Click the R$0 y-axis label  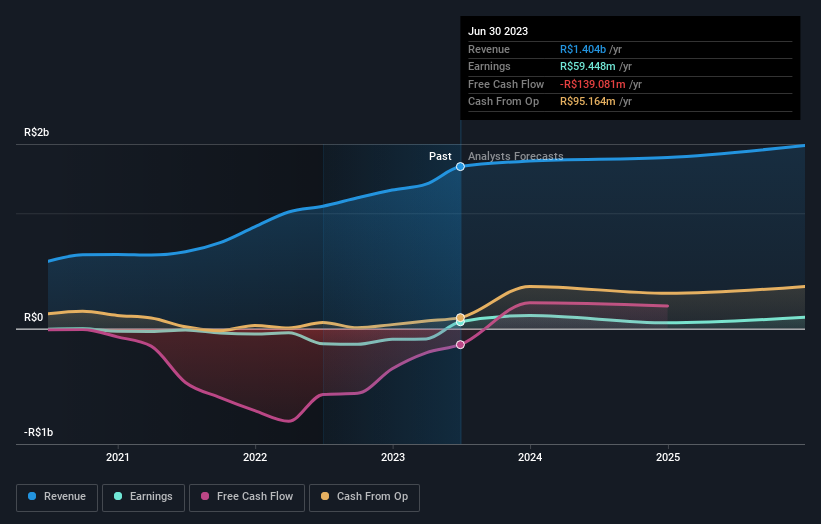(34, 317)
